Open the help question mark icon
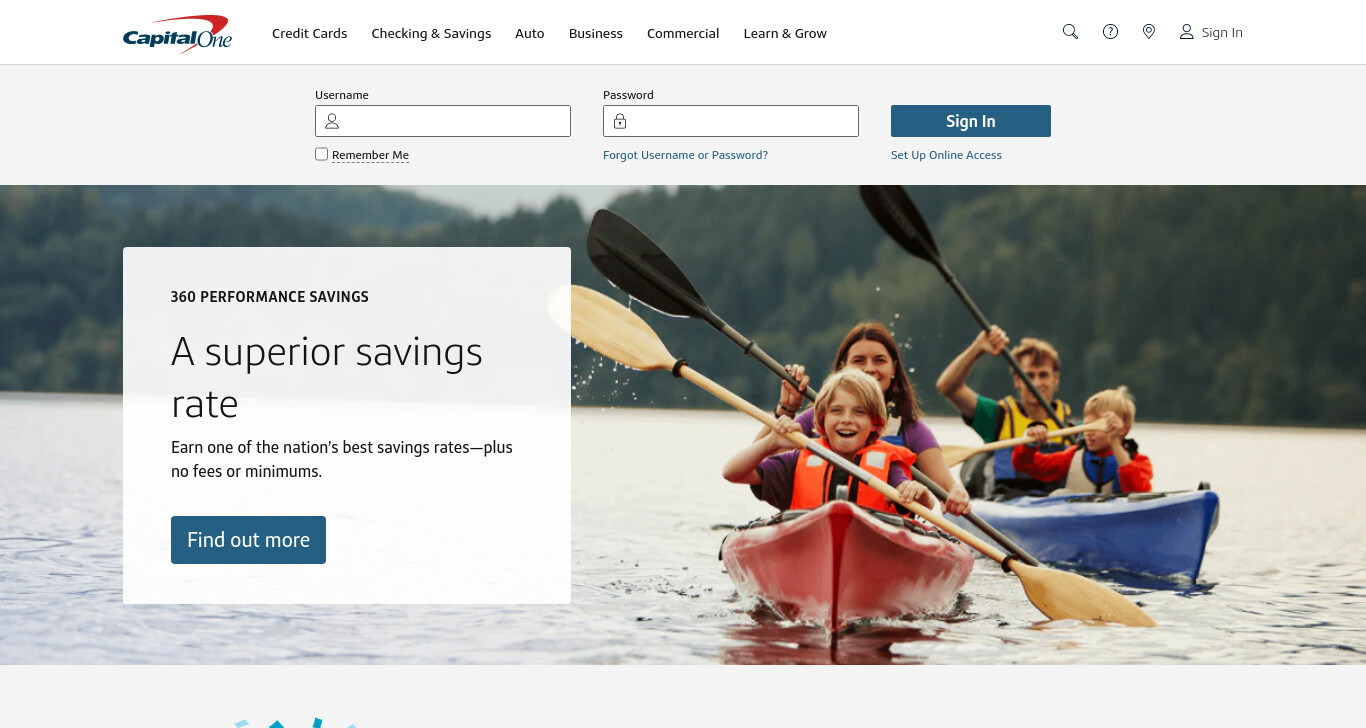The width and height of the screenshot is (1366, 728). (x=1110, y=32)
